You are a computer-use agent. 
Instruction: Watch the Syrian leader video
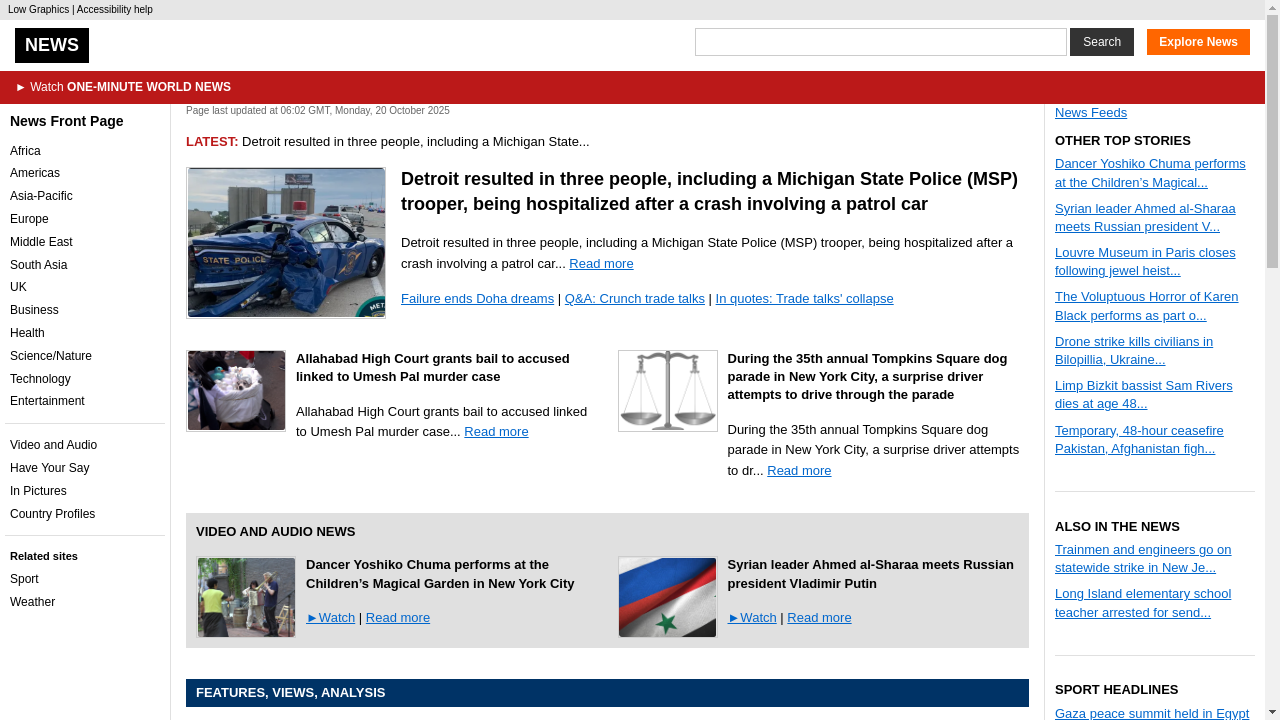coord(752,618)
